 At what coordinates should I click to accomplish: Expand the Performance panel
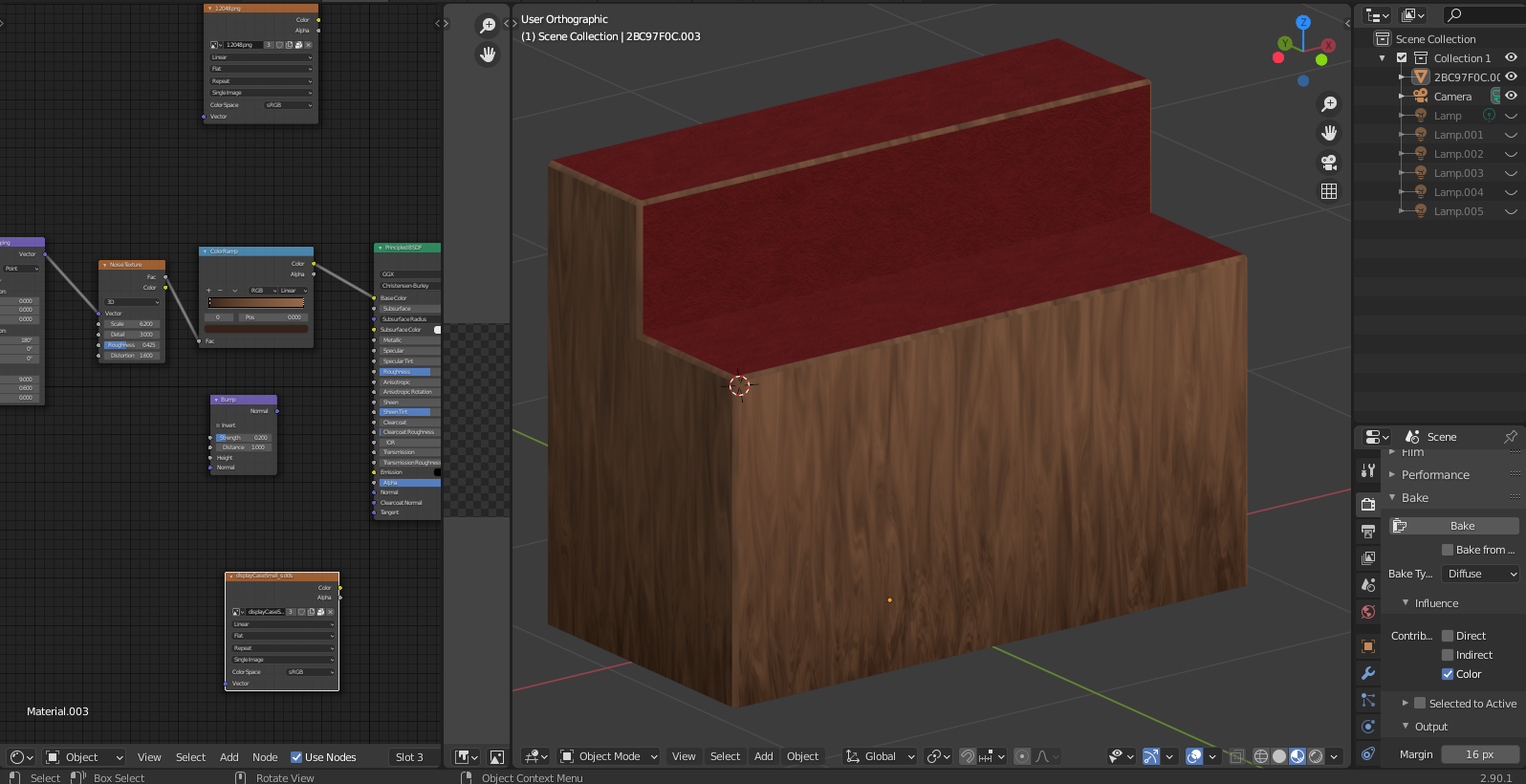coord(1434,475)
